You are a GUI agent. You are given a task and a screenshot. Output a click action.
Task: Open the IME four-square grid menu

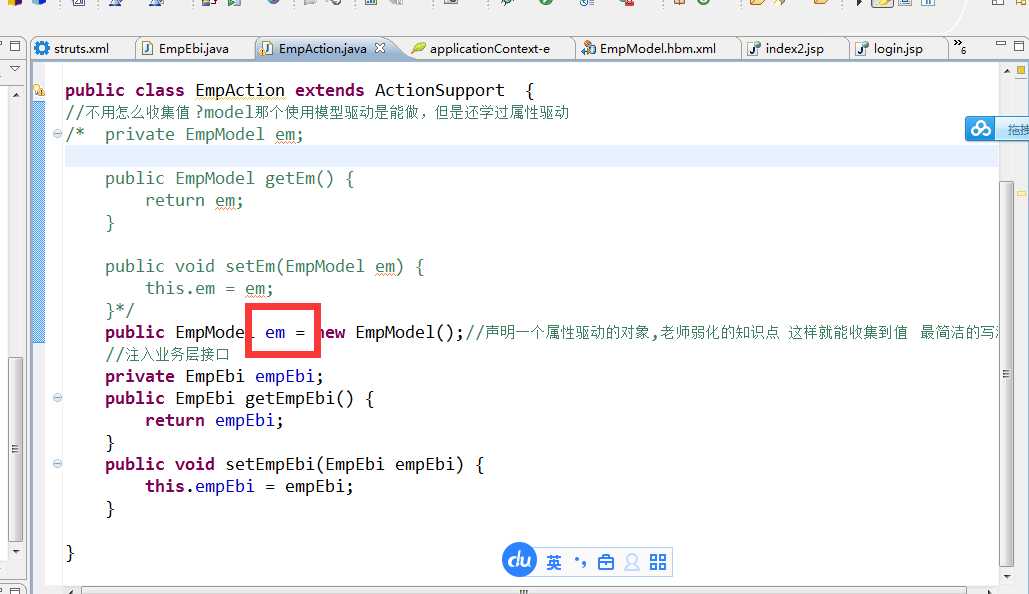pyautogui.click(x=658, y=562)
